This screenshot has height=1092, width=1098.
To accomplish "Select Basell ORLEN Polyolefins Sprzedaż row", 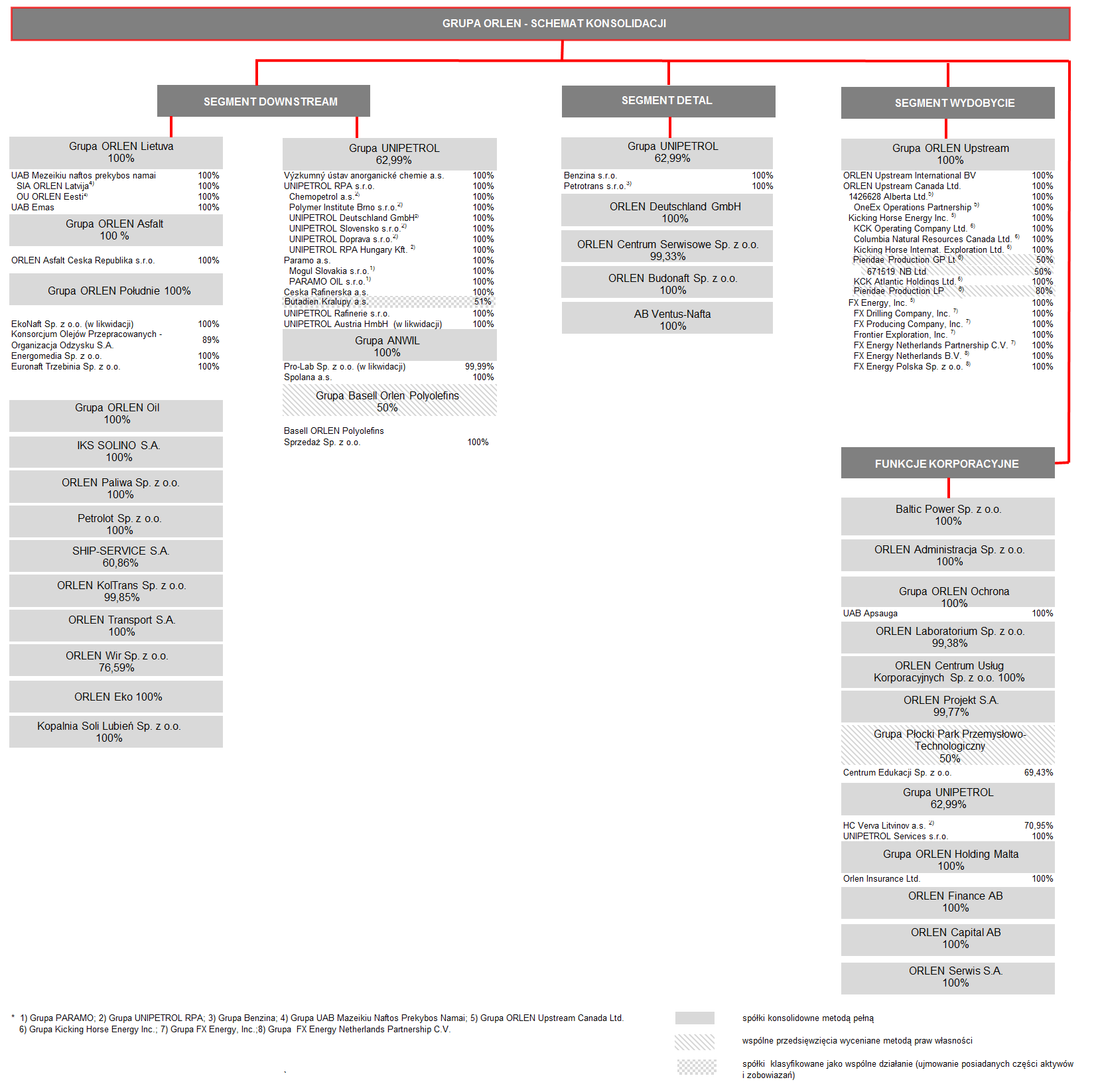I will 387,437.
